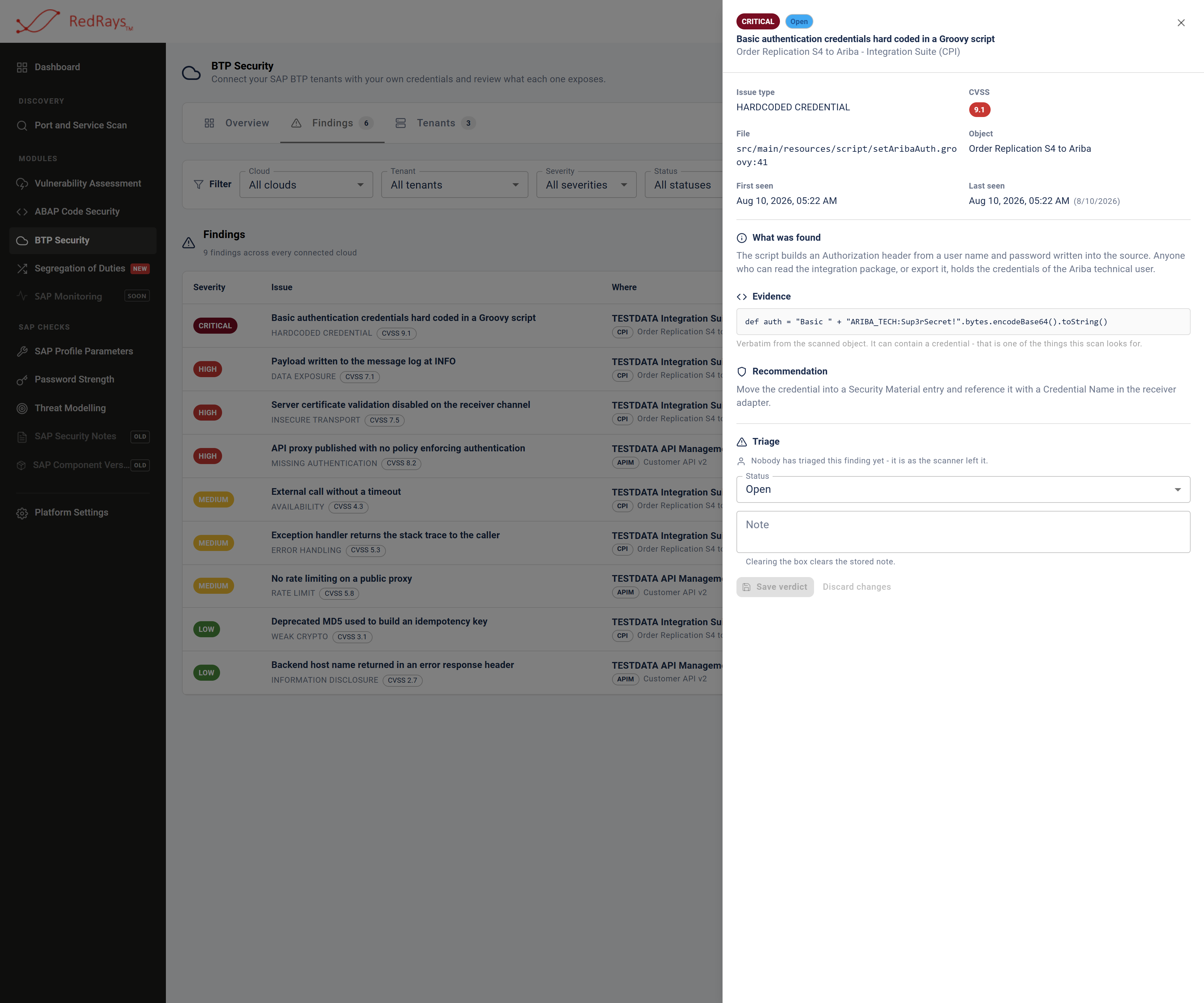
Task: Open the hard coded credentials Groovy script finding
Action: (x=453, y=326)
